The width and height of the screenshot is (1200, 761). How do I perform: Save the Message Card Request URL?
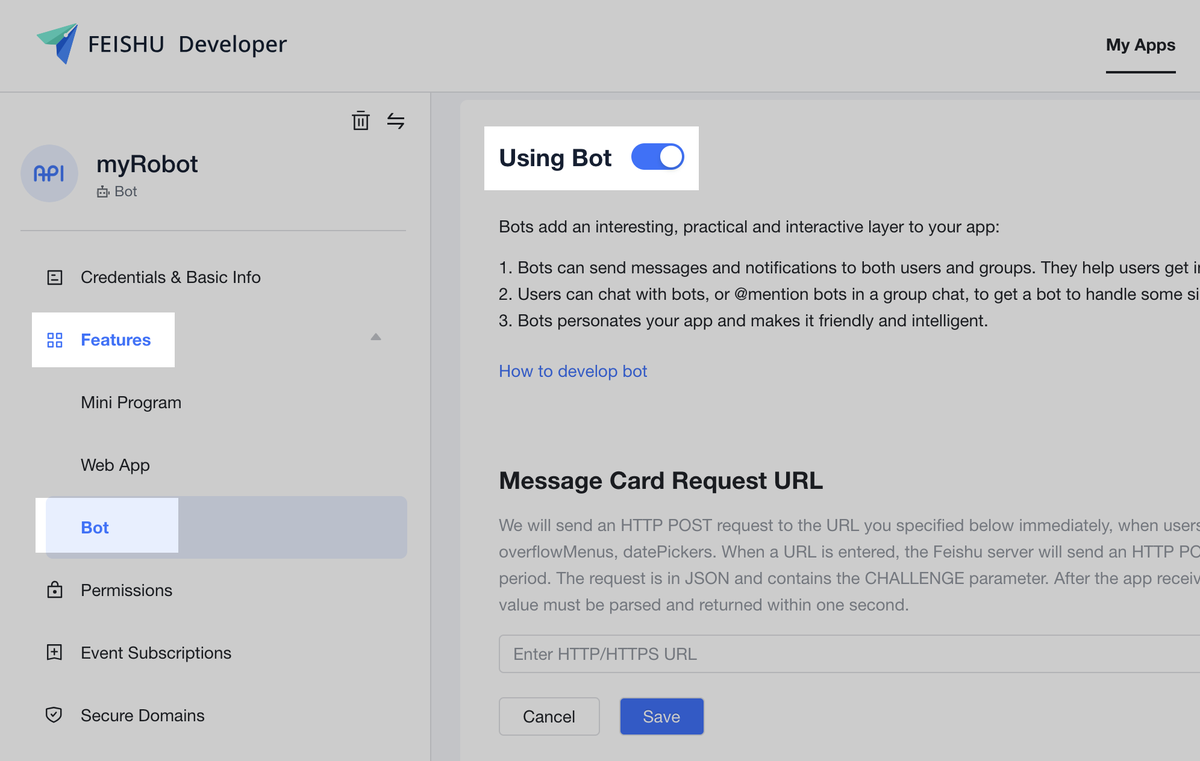(662, 716)
